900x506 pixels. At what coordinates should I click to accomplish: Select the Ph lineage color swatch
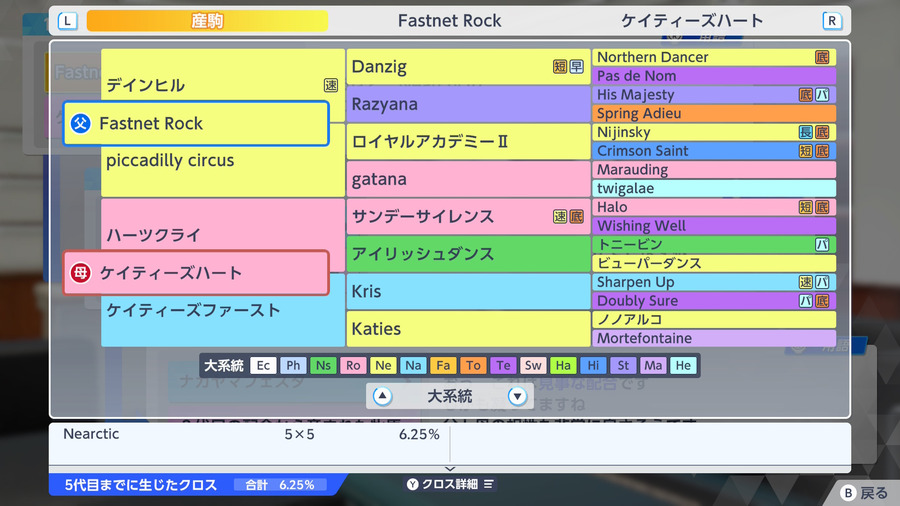pyautogui.click(x=293, y=365)
